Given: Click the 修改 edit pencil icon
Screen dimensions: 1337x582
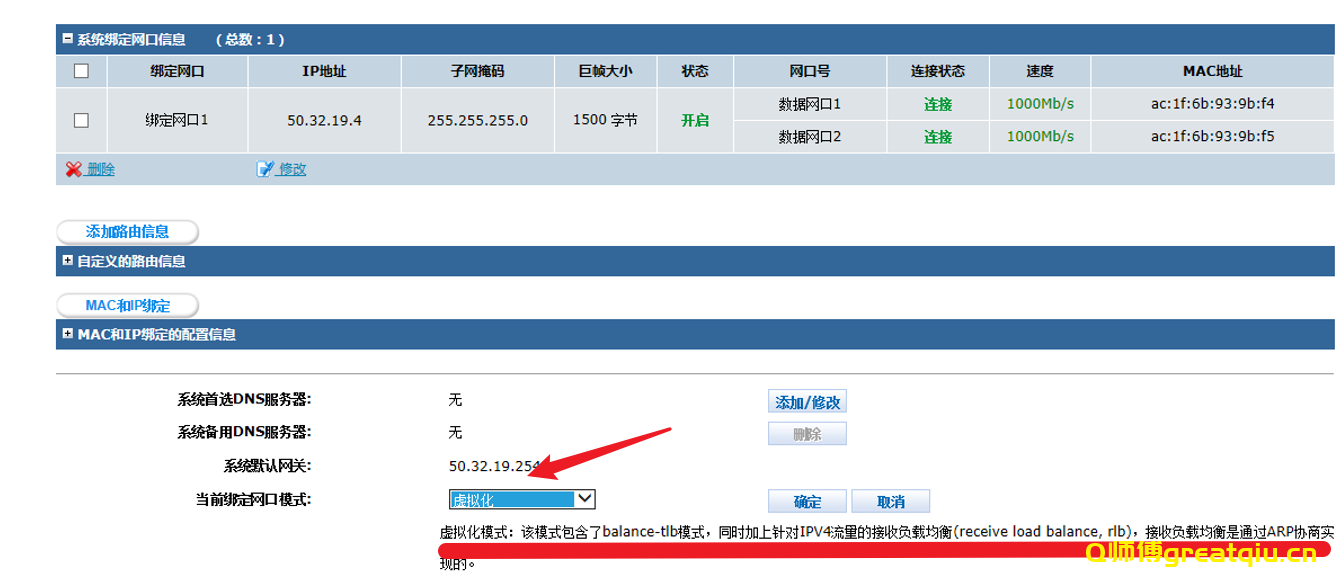Looking at the screenshot, I should click(265, 168).
